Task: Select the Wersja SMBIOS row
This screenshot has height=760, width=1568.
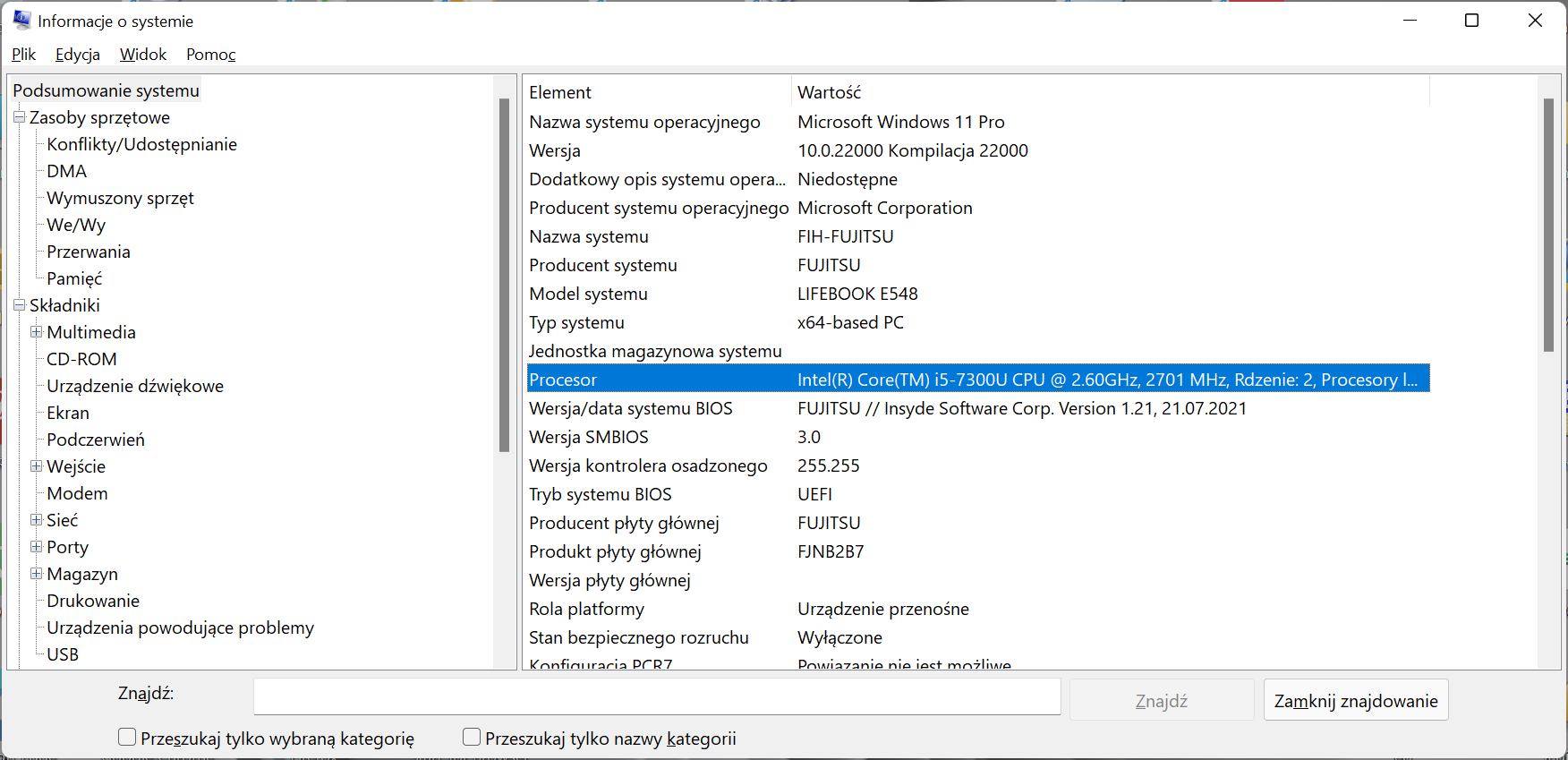Action: tap(978, 437)
